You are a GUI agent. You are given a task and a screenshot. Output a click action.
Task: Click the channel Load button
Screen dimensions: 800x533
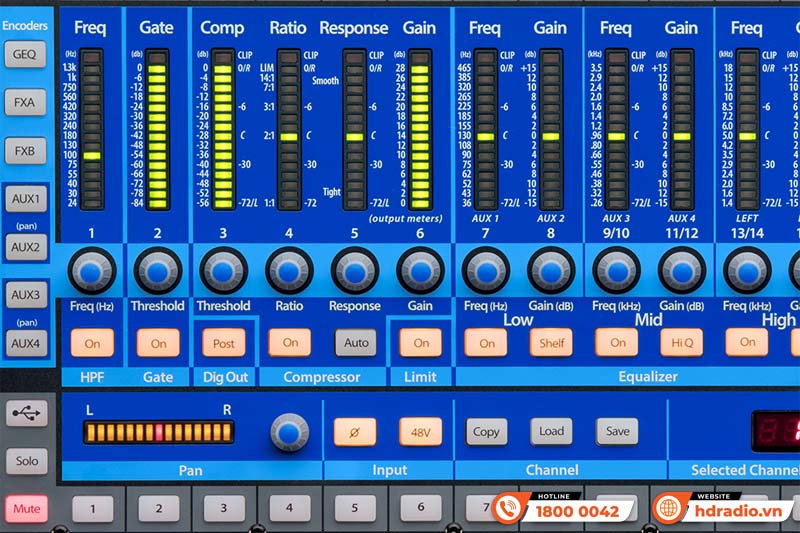pyautogui.click(x=552, y=432)
